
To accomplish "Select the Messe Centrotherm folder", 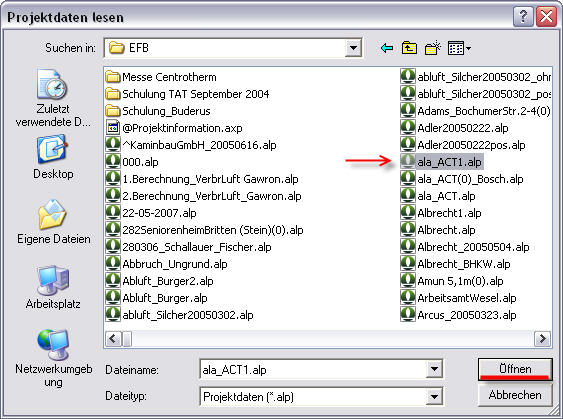I will point(161,77).
